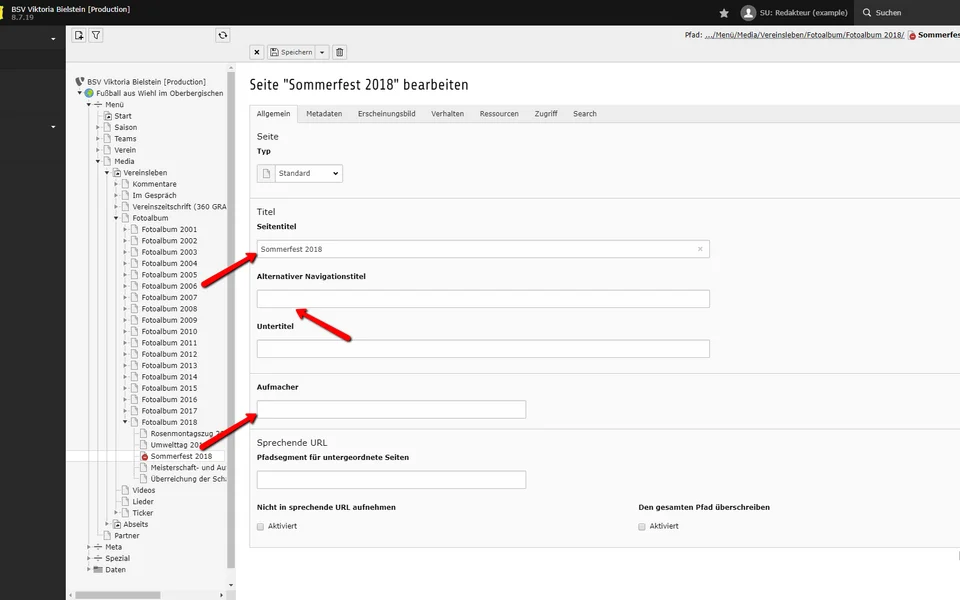Image resolution: width=960 pixels, height=600 pixels.
Task: Click the Spezial tree item
Action: click(118, 558)
